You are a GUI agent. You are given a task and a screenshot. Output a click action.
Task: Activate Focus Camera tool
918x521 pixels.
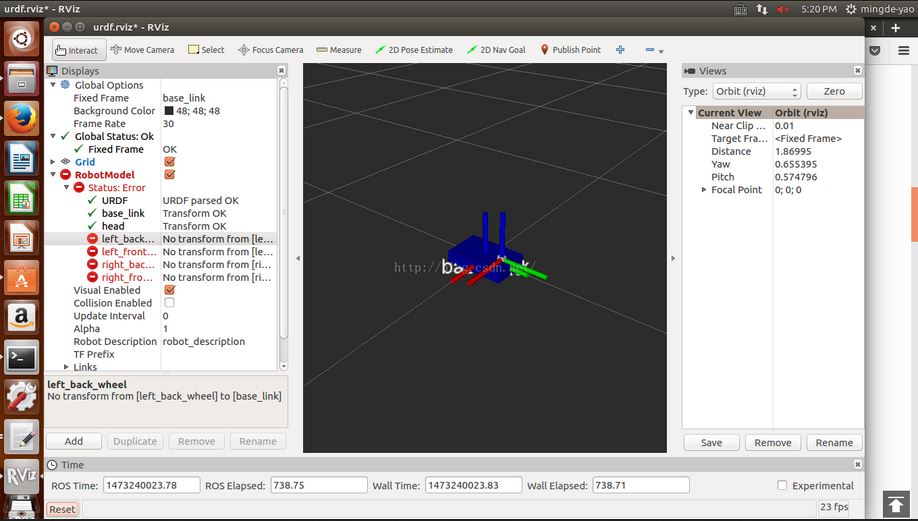(x=270, y=50)
